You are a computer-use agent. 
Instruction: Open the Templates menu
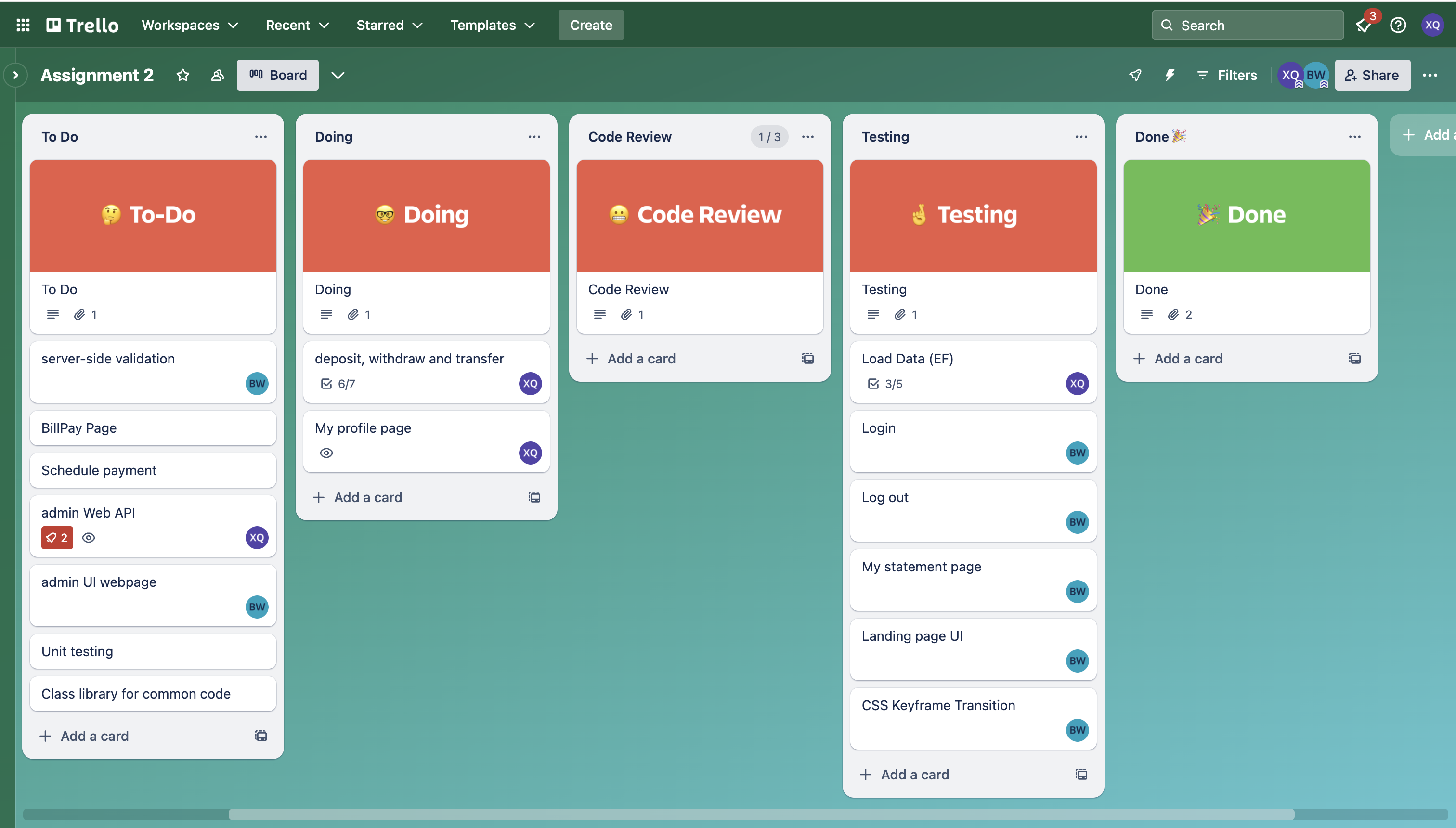tap(493, 25)
